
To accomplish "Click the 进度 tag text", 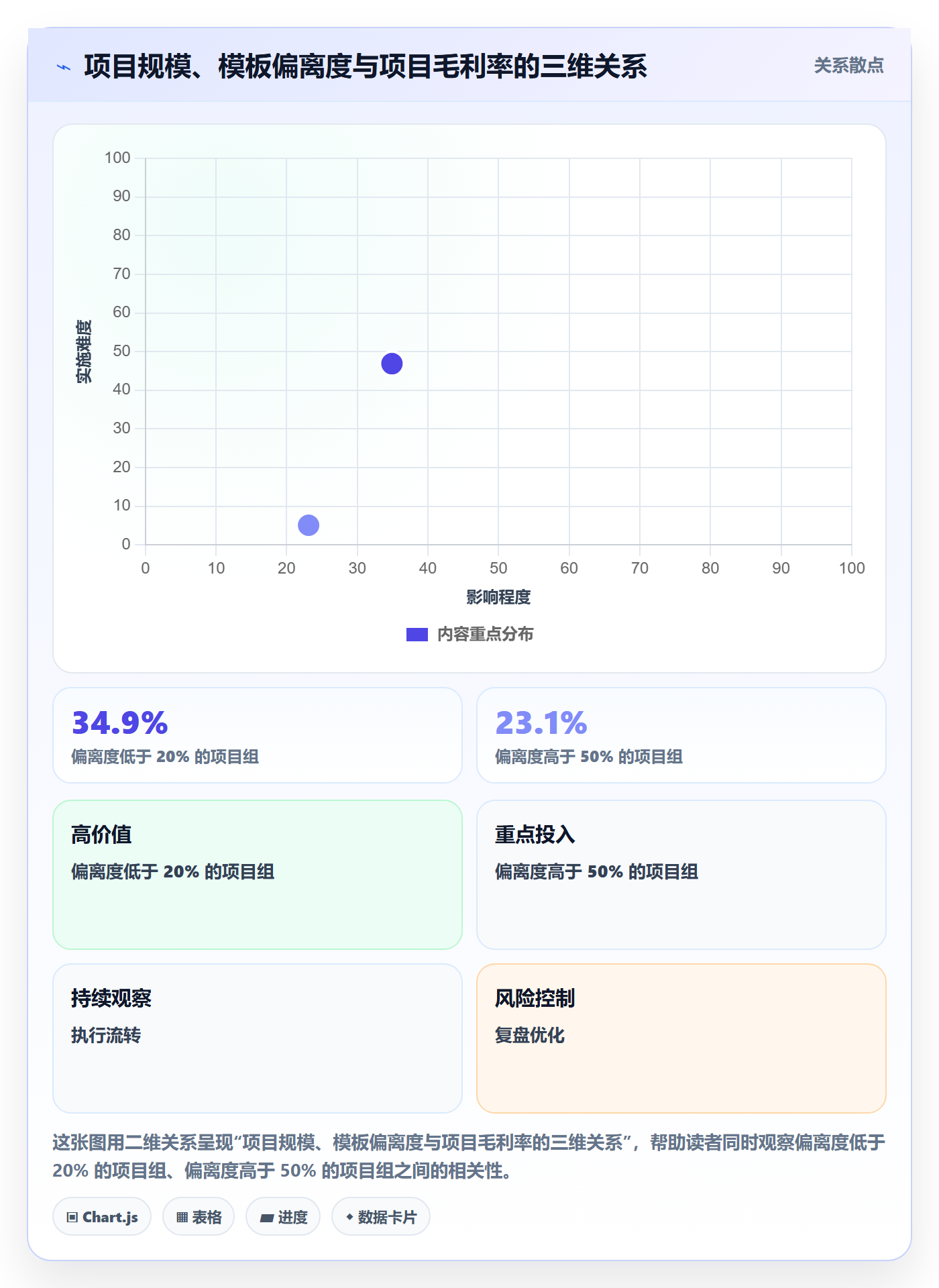I will pos(292,1217).
